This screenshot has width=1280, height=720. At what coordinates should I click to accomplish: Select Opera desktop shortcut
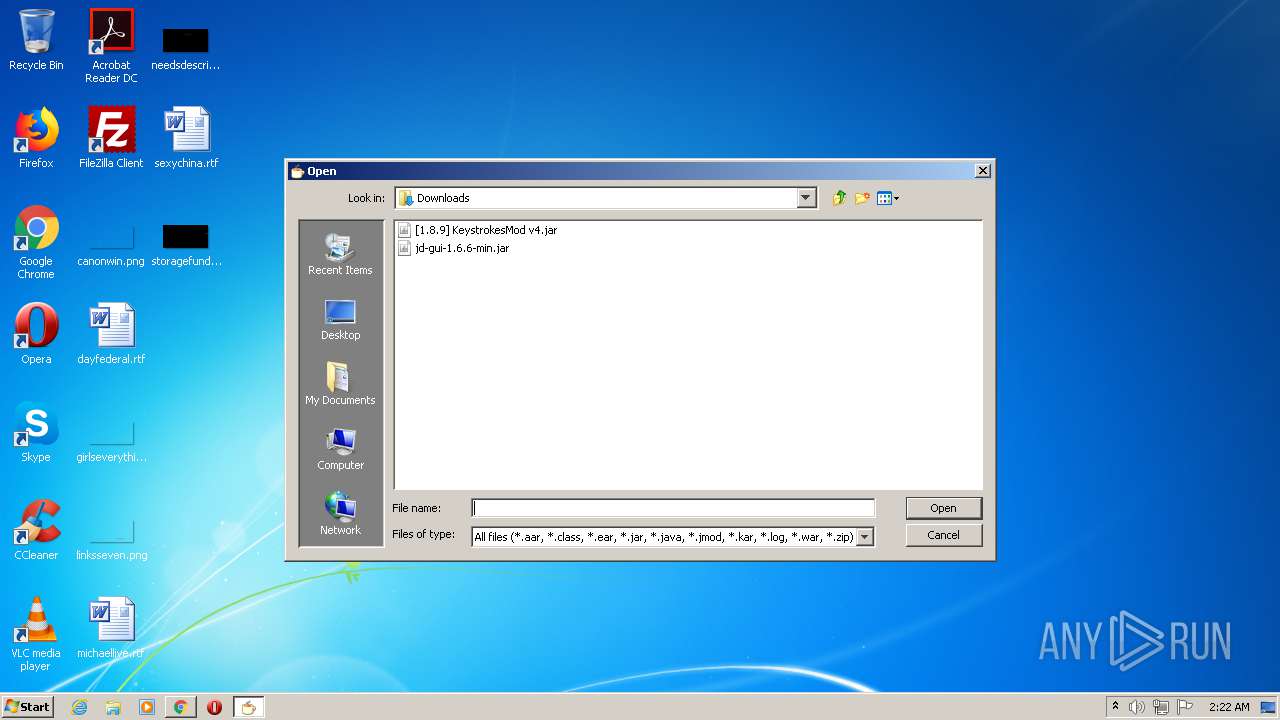point(36,334)
